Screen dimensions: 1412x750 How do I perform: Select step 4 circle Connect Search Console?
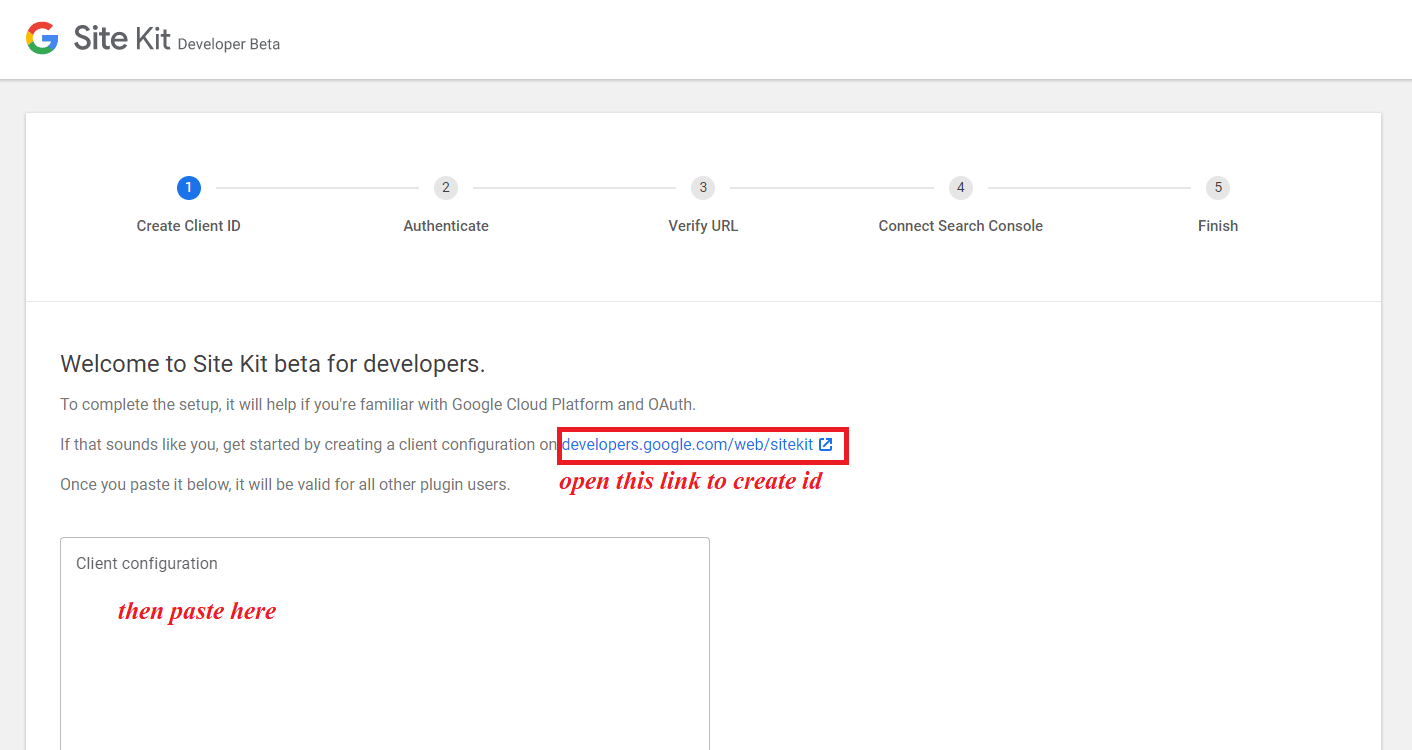pos(960,187)
